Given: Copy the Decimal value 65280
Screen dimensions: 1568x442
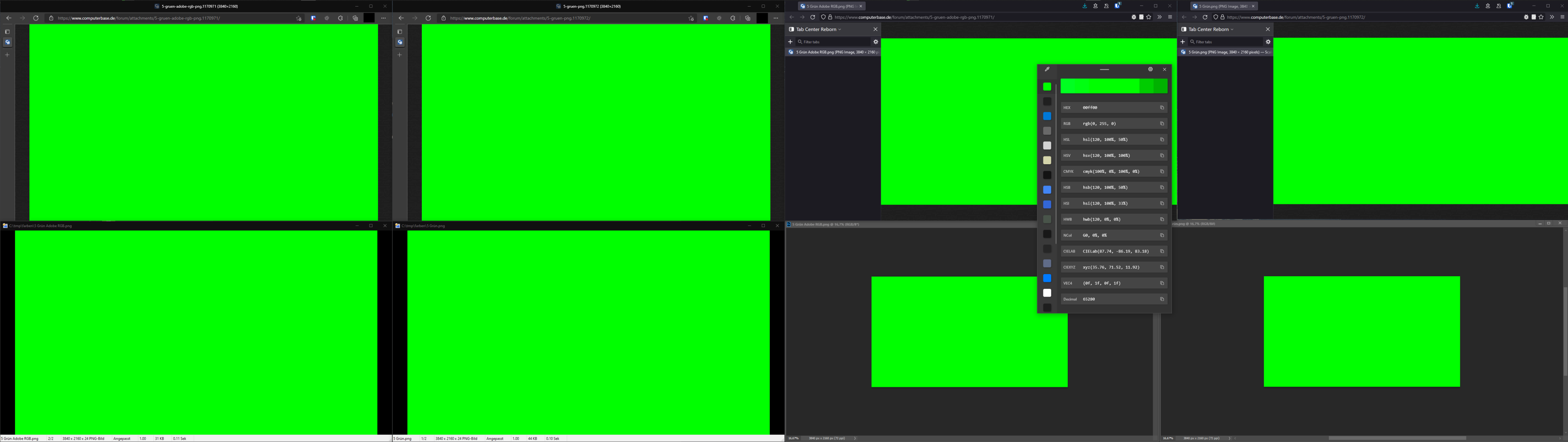Looking at the screenshot, I should (1162, 299).
